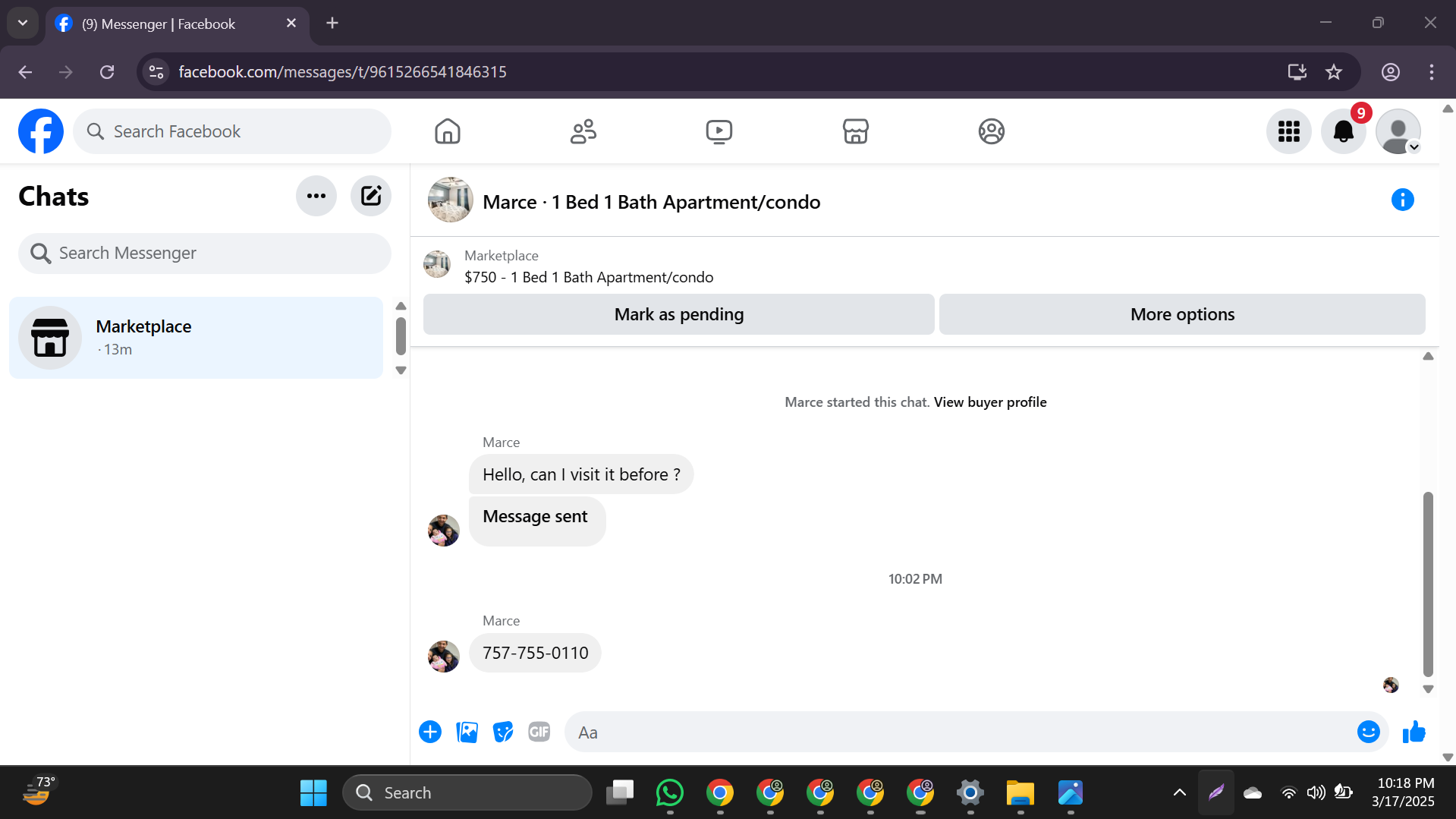Open the account profile menu
The width and height of the screenshot is (1456, 819).
[x=1398, y=131]
